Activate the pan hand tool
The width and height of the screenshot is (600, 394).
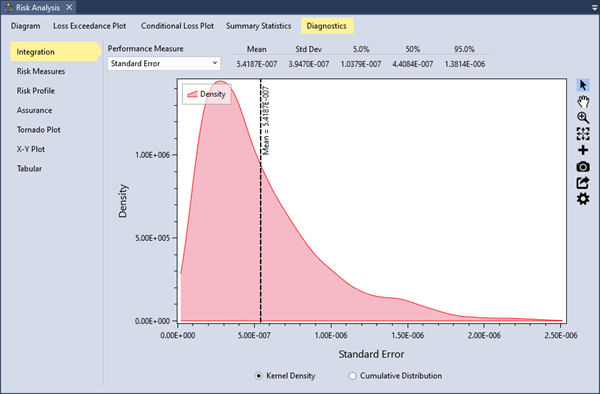pos(583,101)
